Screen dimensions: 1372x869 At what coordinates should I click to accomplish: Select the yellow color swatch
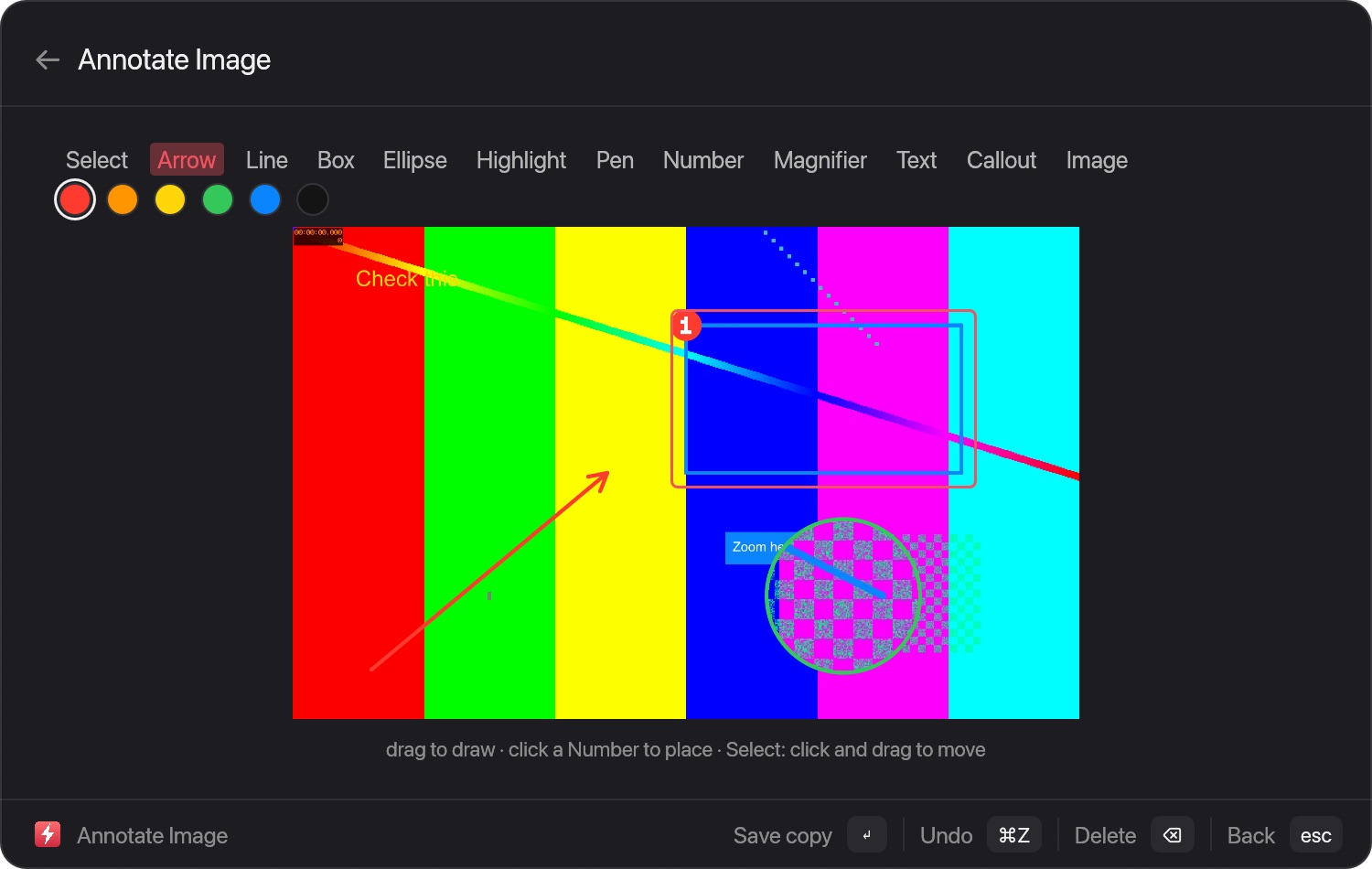click(170, 199)
